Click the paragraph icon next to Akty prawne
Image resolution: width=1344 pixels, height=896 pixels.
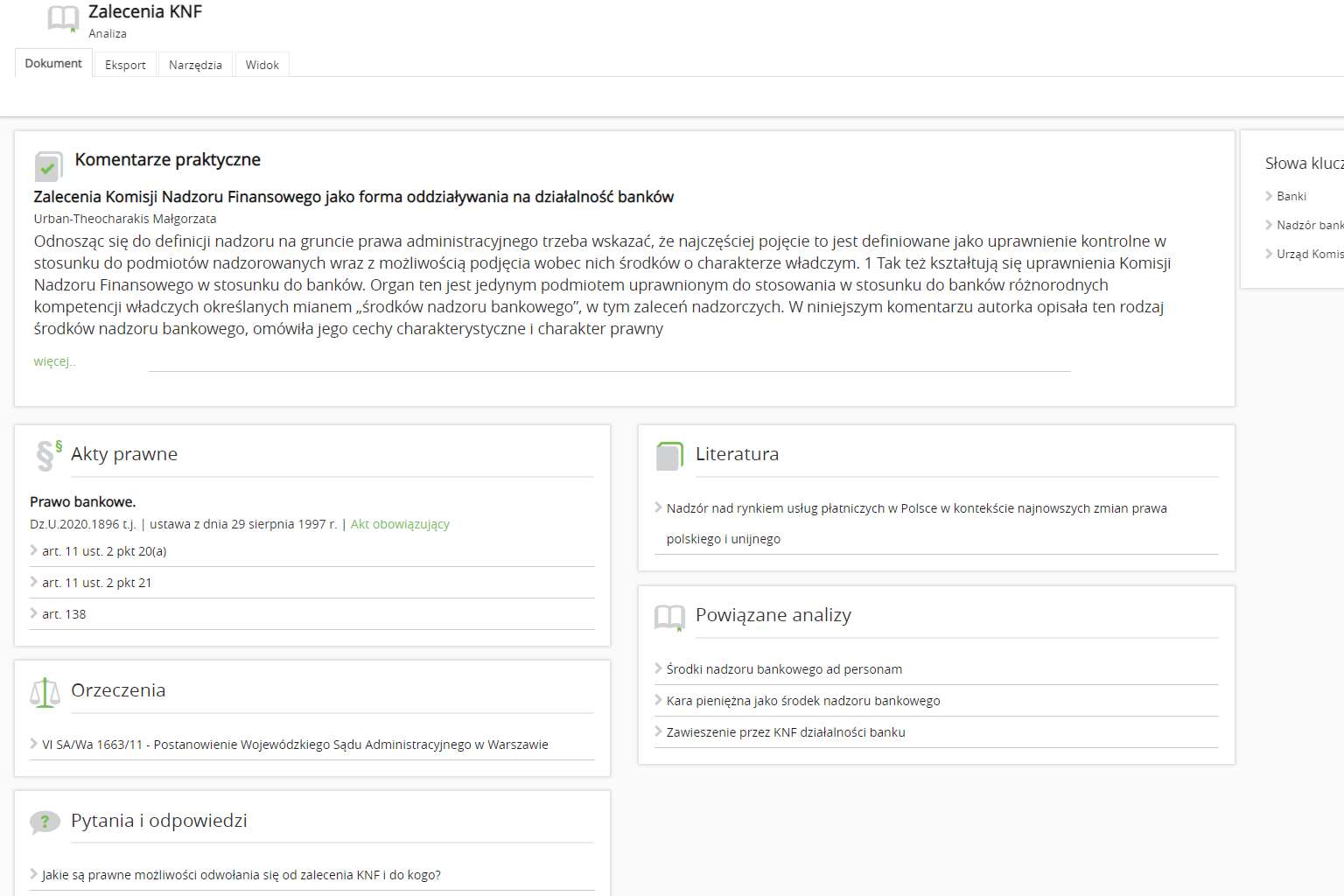(x=47, y=455)
